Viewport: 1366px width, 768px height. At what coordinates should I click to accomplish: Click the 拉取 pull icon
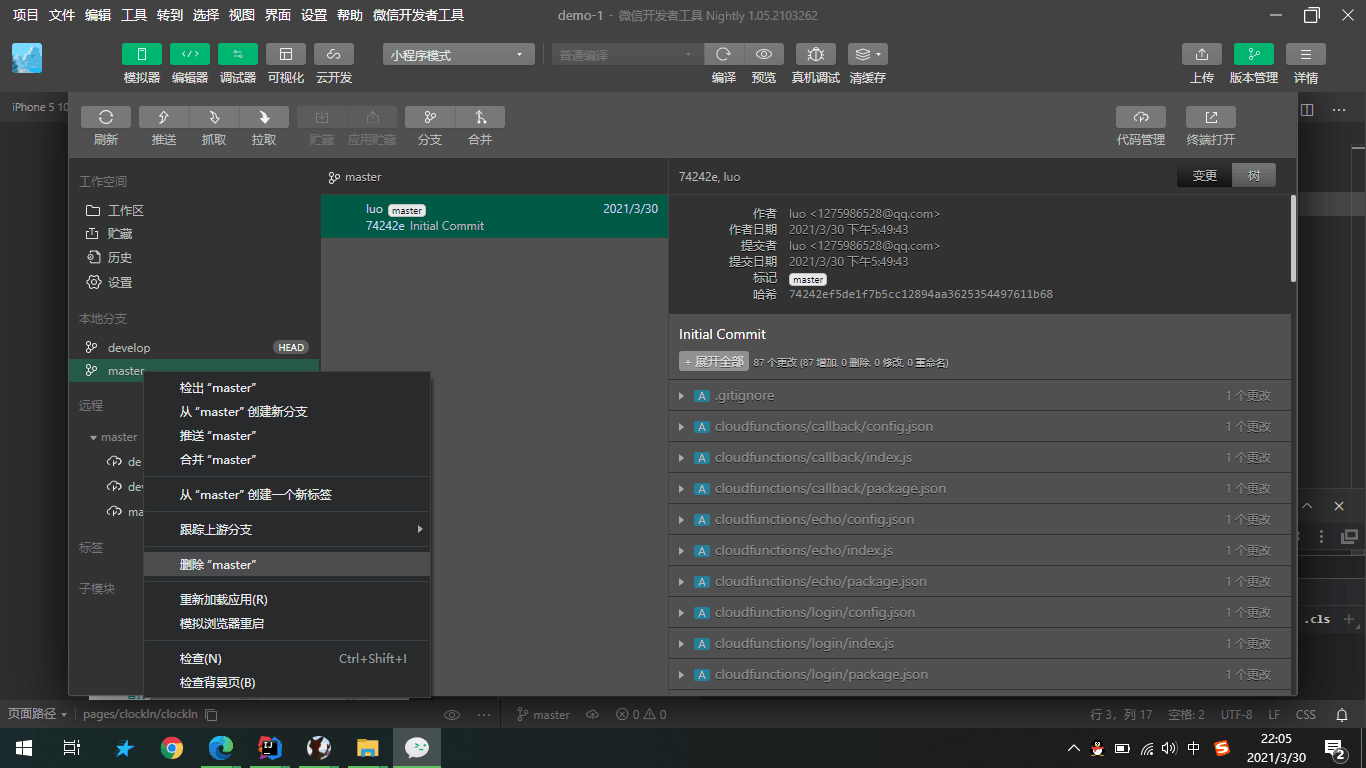264,117
